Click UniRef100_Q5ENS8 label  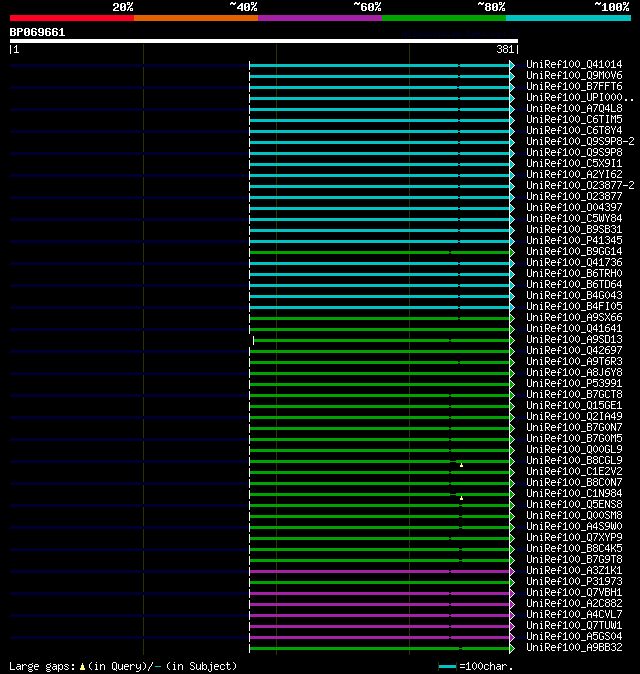click(574, 505)
